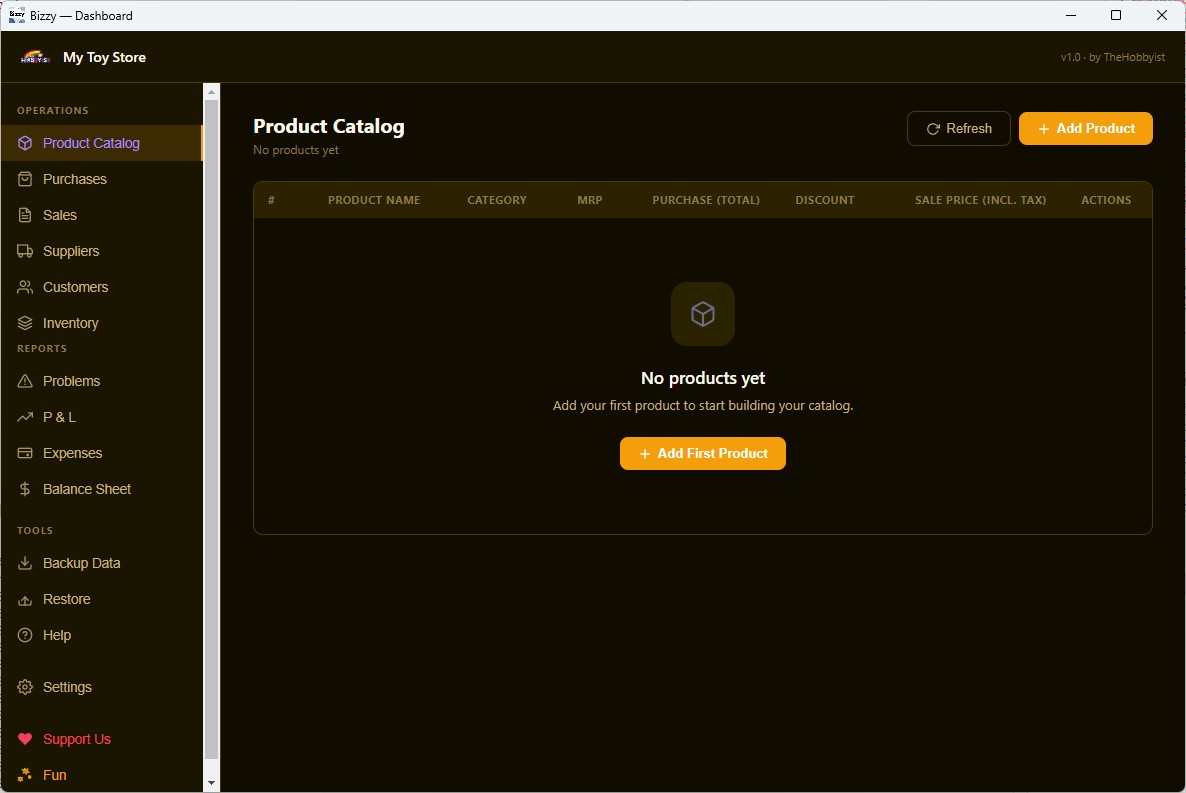Open the Sales document icon
The height and width of the screenshot is (793, 1186).
click(x=24, y=215)
